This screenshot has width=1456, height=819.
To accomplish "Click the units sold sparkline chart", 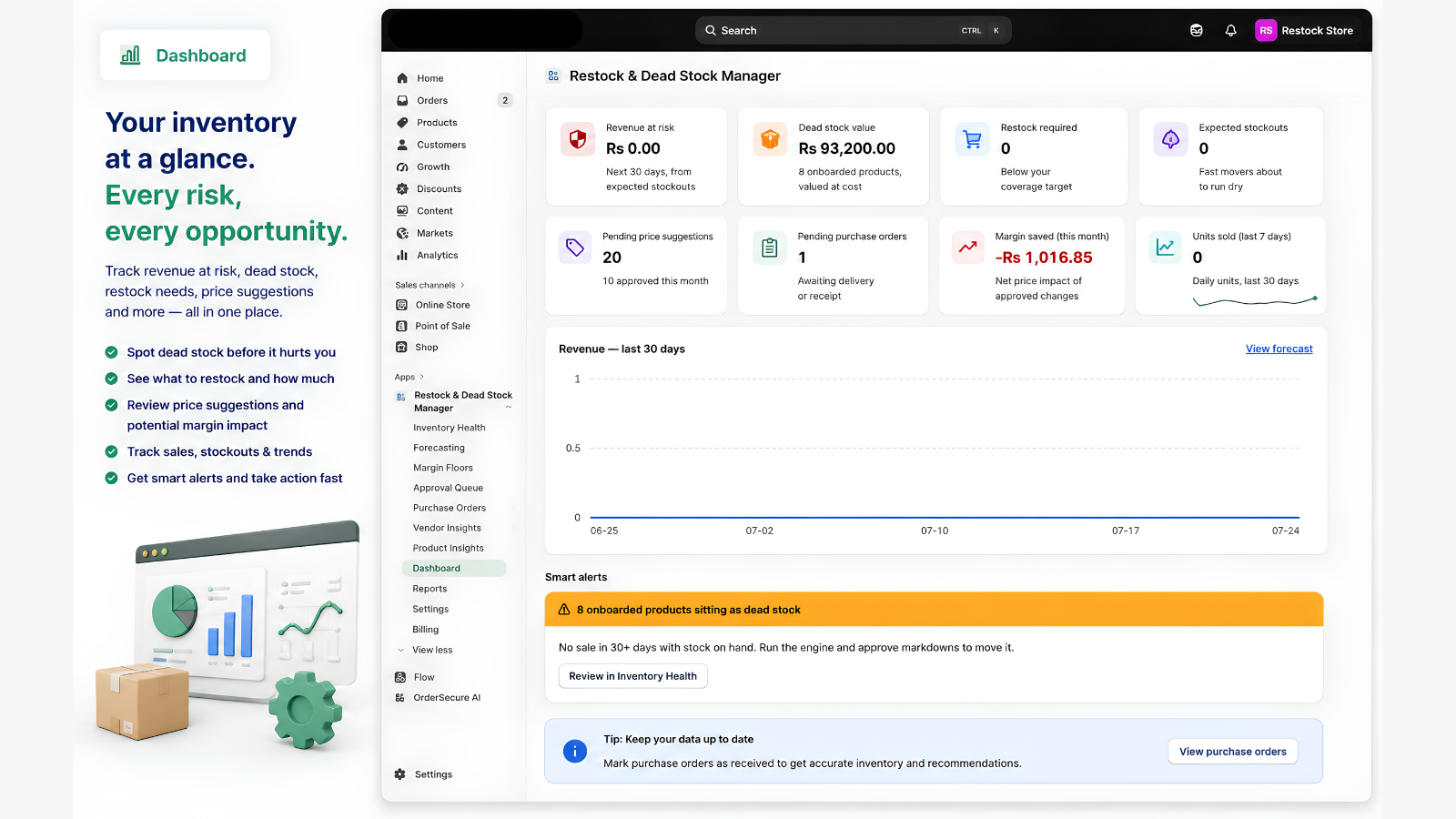I will (1255, 300).
